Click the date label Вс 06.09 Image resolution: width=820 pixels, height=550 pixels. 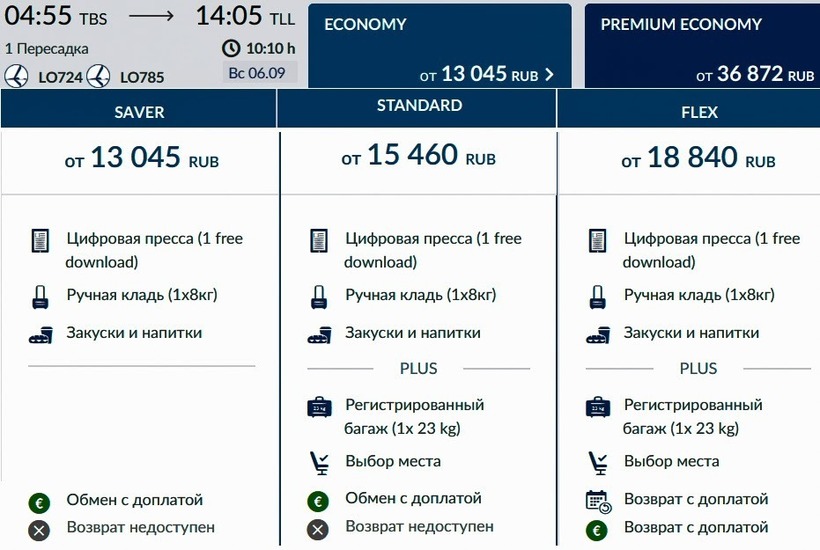(x=257, y=73)
